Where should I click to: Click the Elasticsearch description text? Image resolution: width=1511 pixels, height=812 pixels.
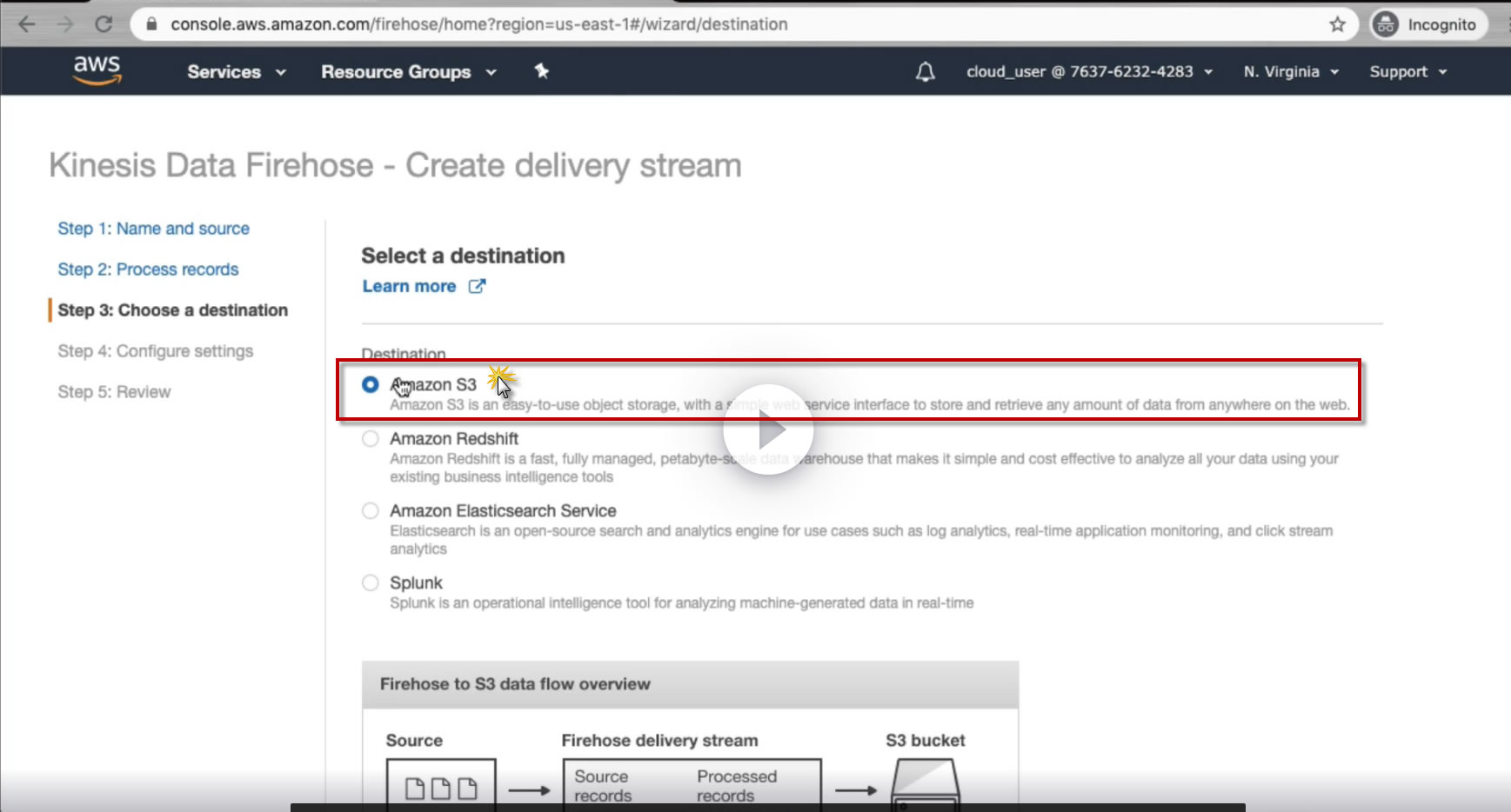pyautogui.click(x=861, y=540)
